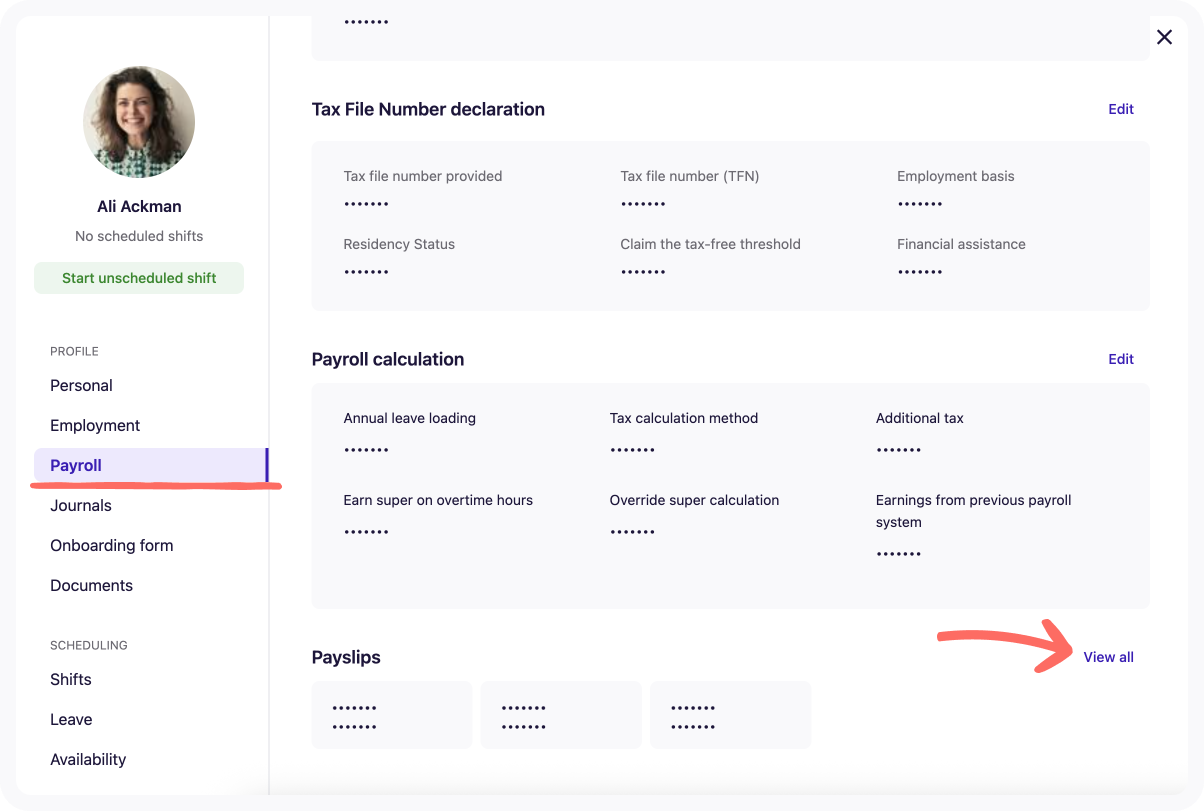
Task: Open the Availability section
Action: coord(88,759)
